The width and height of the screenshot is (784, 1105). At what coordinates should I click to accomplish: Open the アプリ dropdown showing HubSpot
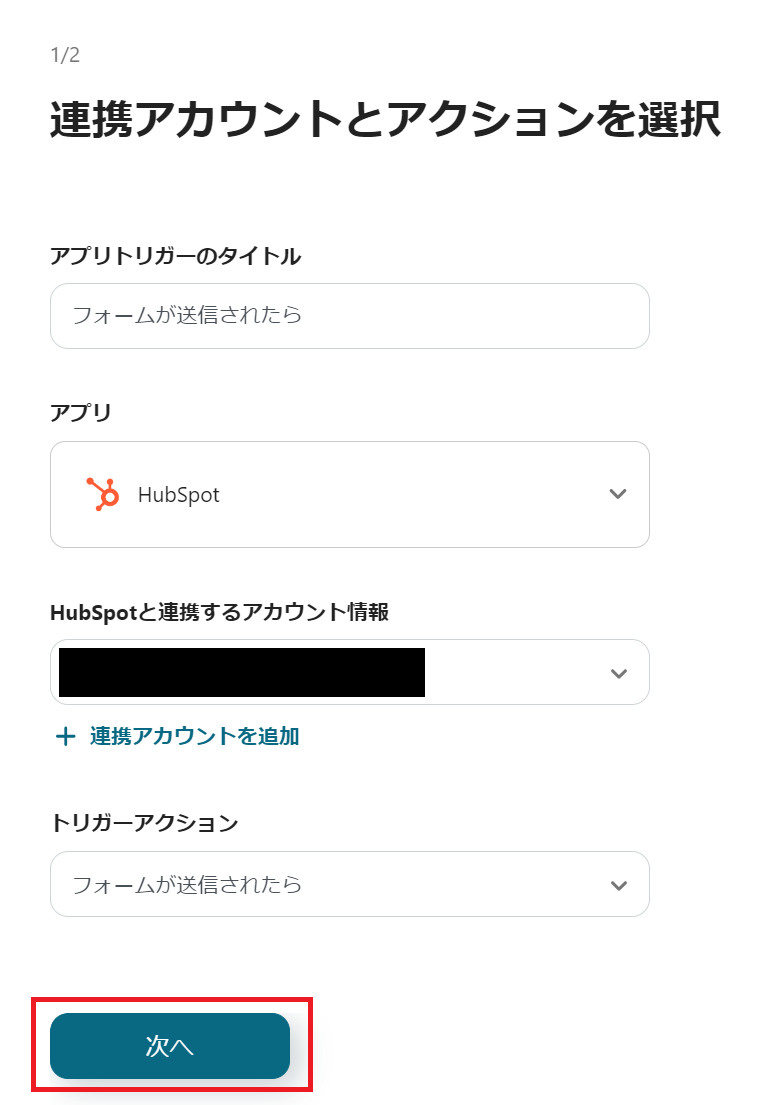tap(350, 493)
